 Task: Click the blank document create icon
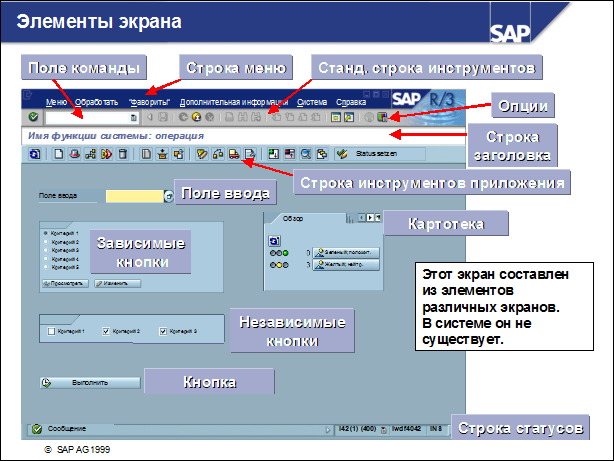(59, 154)
